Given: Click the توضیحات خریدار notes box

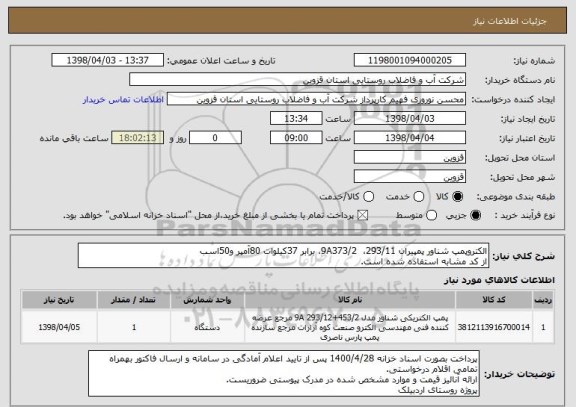Looking at the screenshot, I should (x=284, y=373).
